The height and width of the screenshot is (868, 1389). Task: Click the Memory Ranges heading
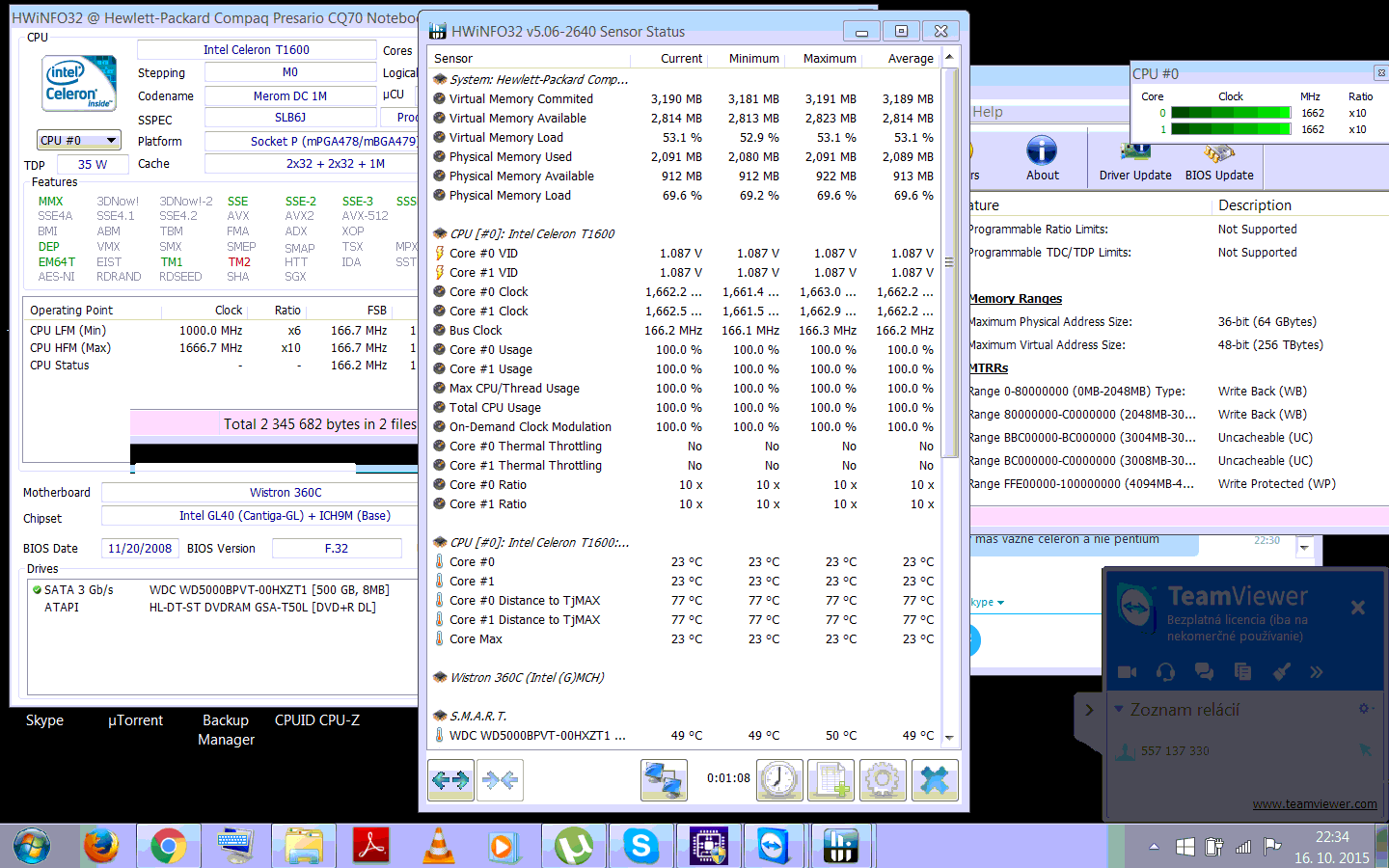point(1016,298)
